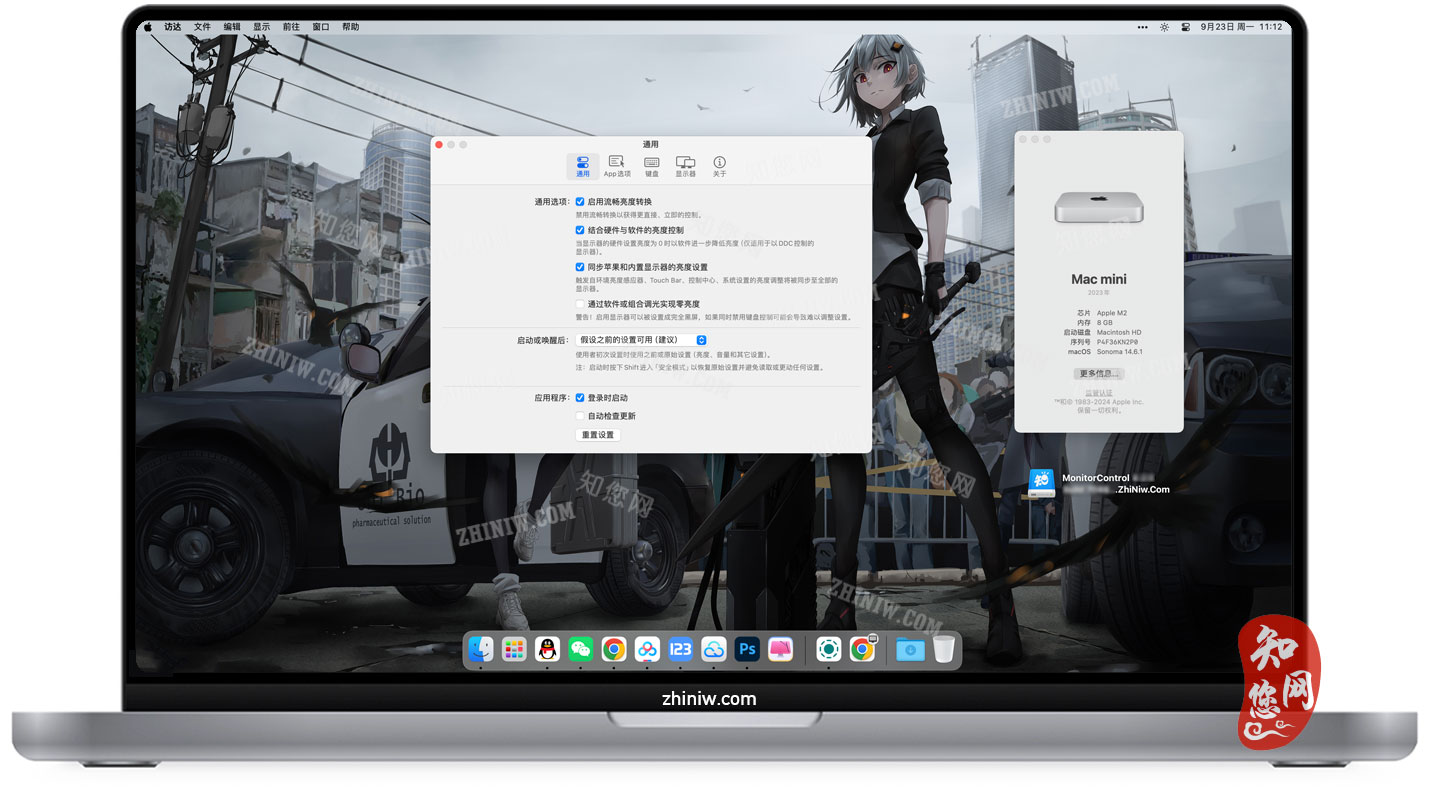Click the 序列号 value P4F36KN2P8
Viewport: 1429px width, 797px height.
1118,342
